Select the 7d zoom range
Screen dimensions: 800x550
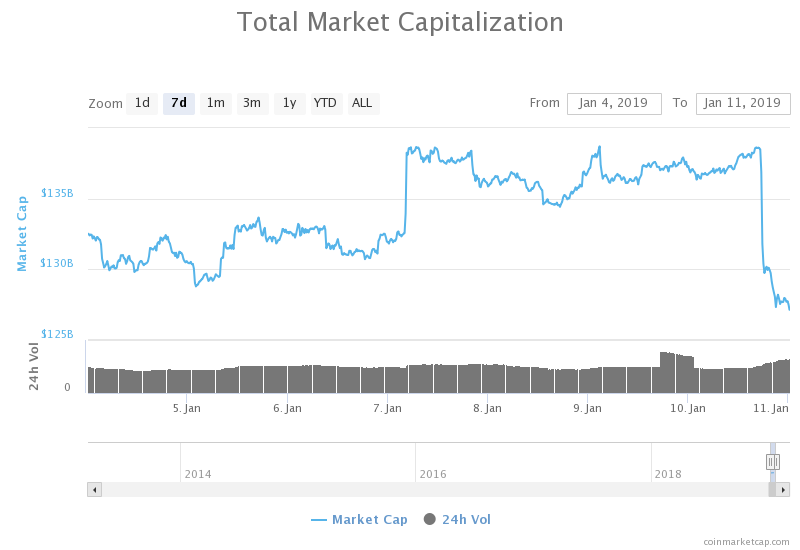pos(179,103)
